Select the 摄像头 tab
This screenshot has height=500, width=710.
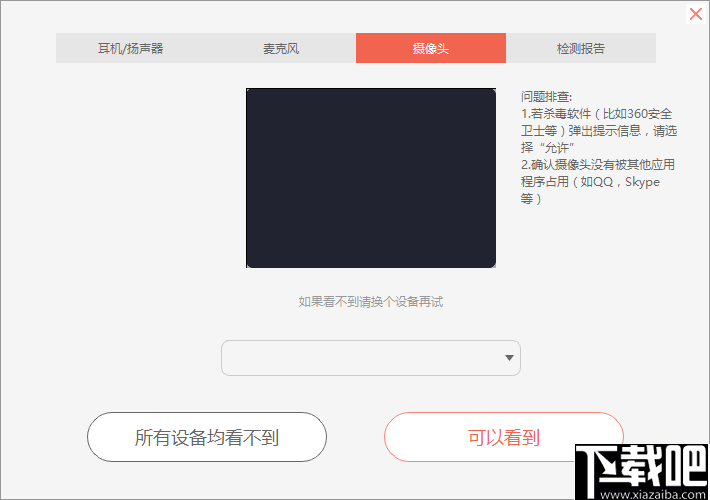tap(431, 48)
